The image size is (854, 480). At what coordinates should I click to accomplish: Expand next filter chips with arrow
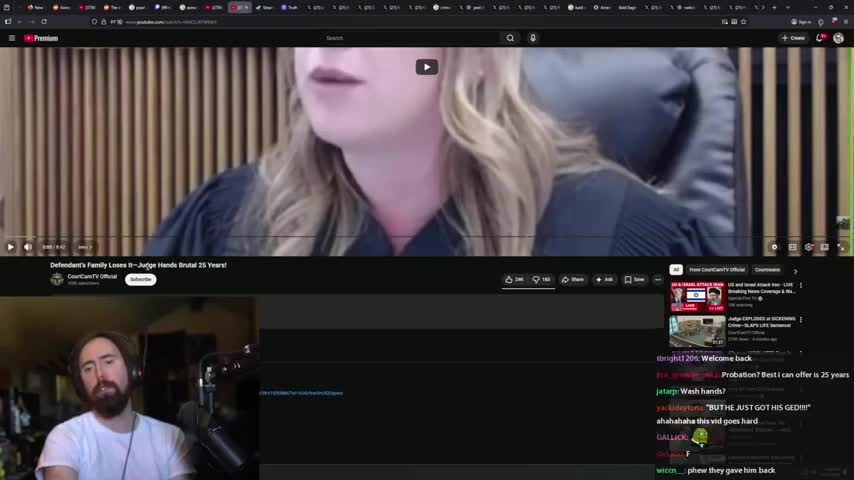795,270
